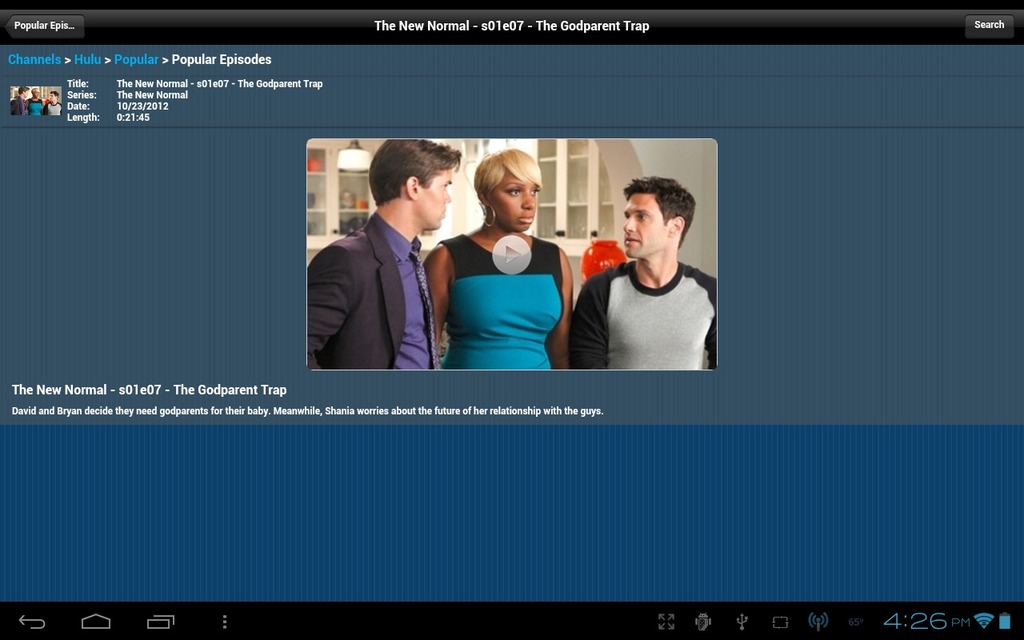Tap the broadcast antenna status icon
The image size is (1024, 640).
[x=818, y=622]
